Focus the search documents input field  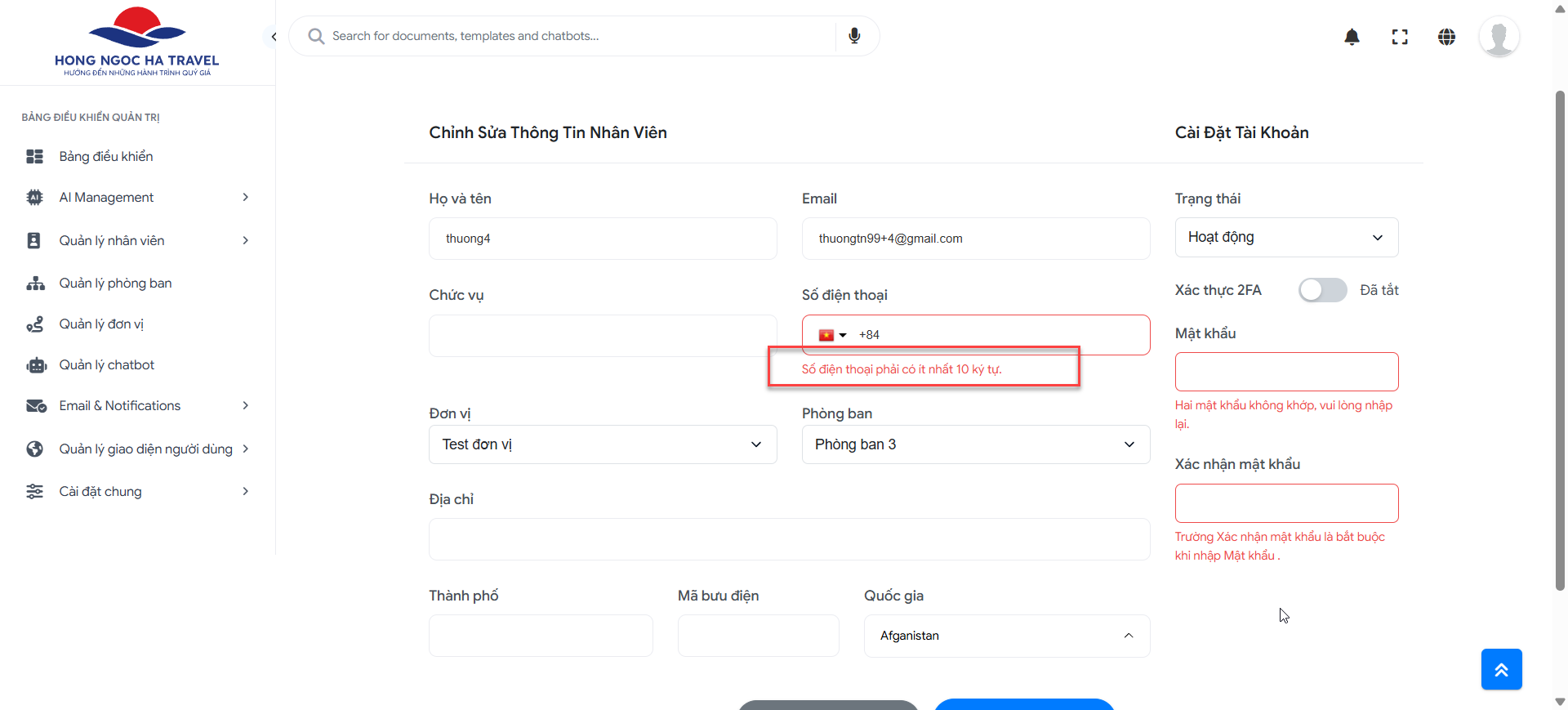572,36
